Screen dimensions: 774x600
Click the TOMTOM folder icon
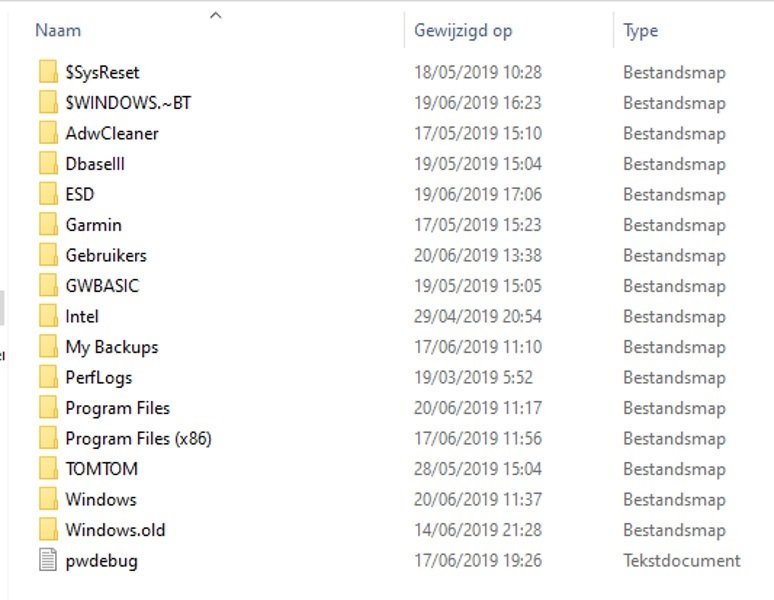[48, 469]
